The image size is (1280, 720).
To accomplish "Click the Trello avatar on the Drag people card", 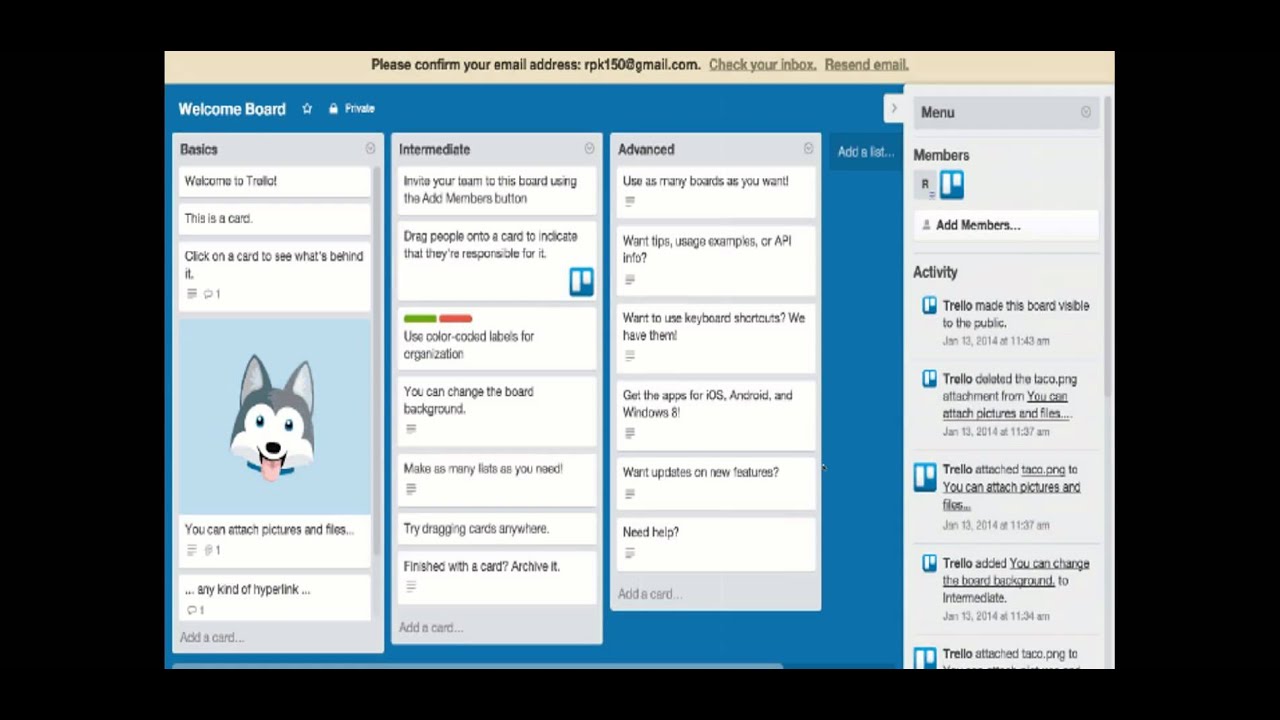I will click(581, 281).
